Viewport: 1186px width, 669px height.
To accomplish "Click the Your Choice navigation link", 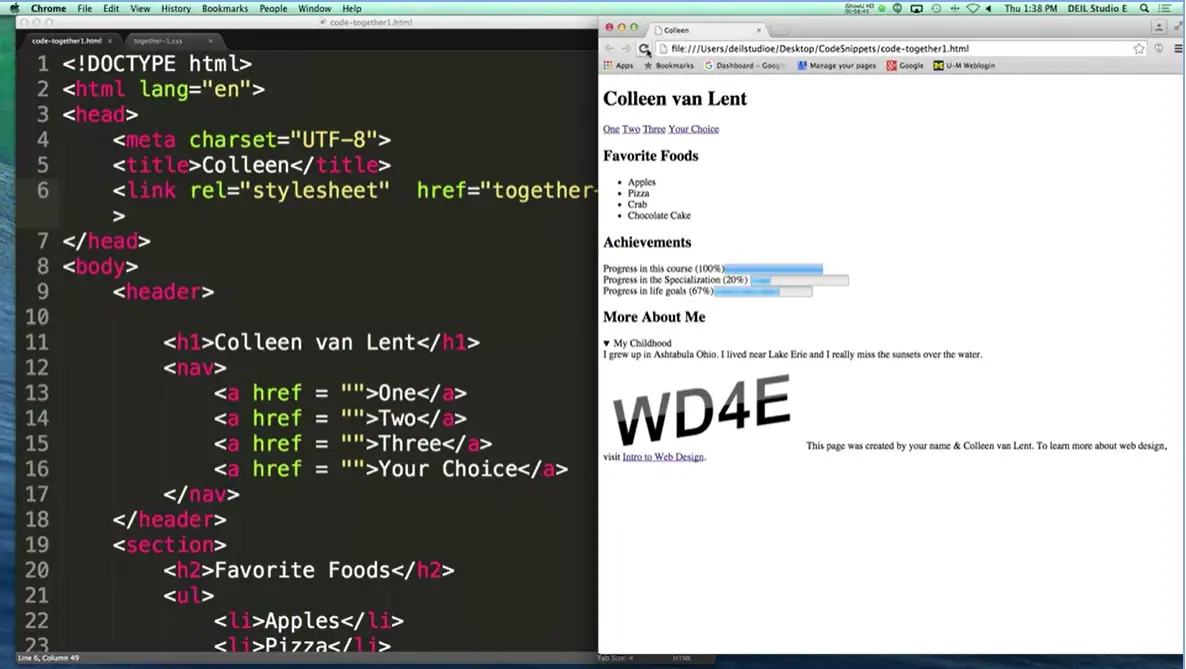I will pos(693,129).
